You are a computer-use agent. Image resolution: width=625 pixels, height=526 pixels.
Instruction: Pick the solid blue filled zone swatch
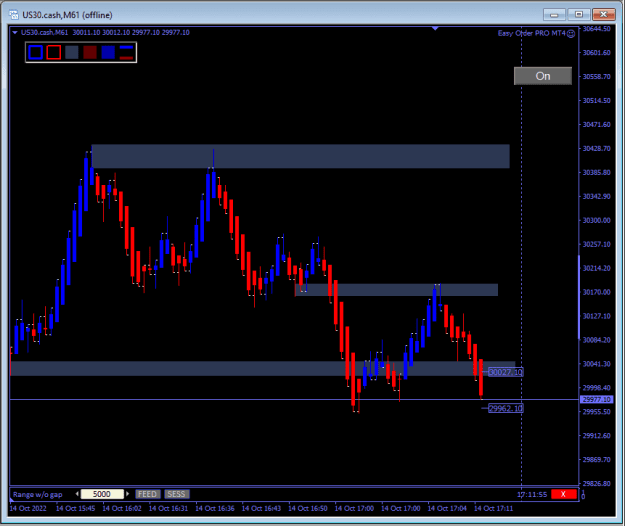pos(108,52)
